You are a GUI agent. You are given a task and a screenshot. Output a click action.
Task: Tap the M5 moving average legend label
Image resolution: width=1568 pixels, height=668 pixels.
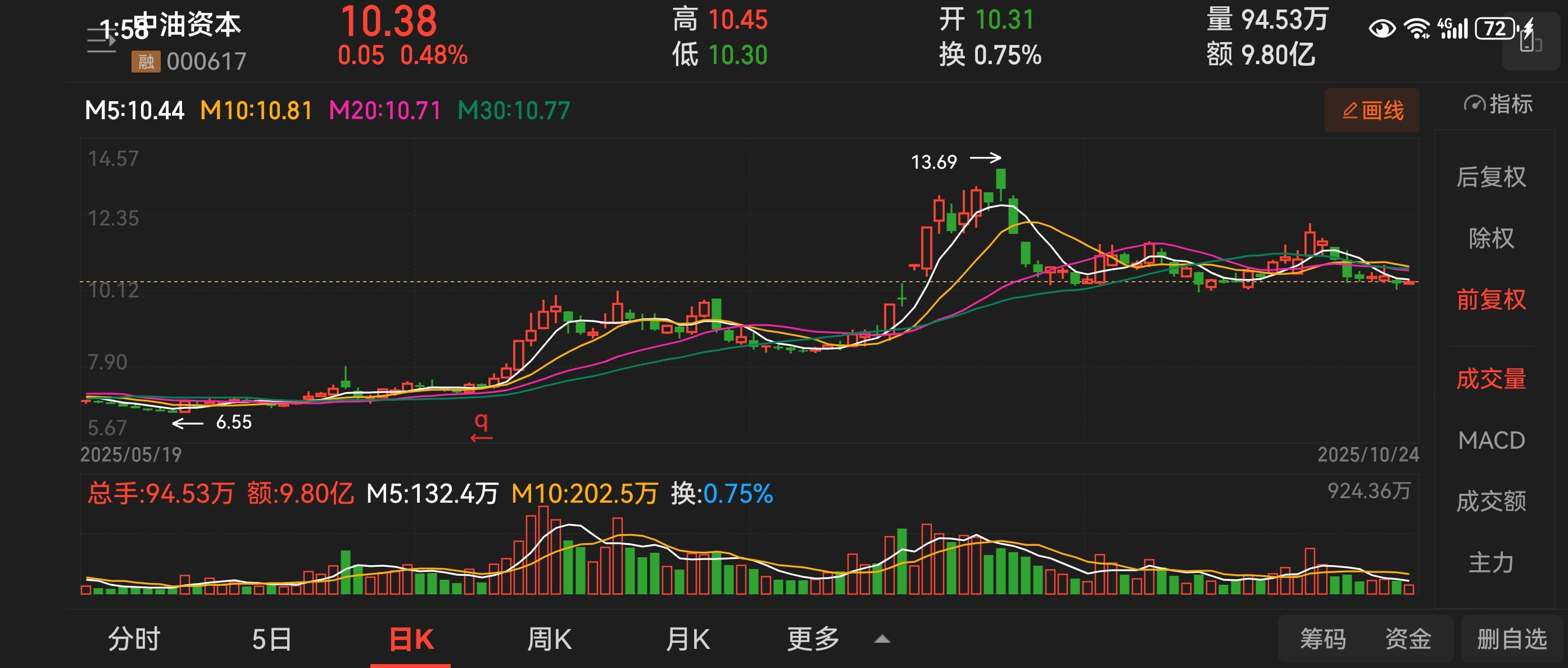(134, 111)
